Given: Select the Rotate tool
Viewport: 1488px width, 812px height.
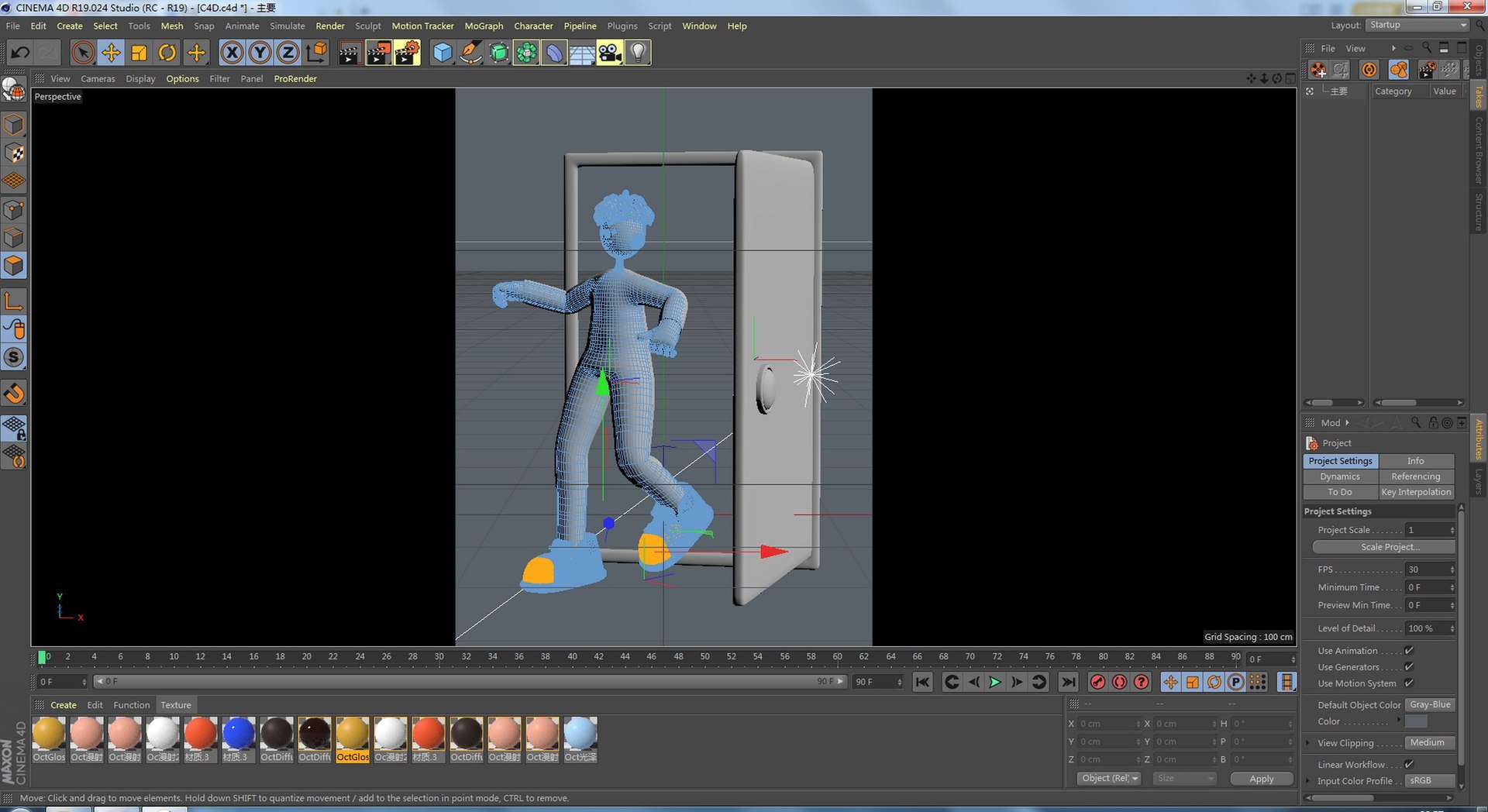Looking at the screenshot, I should click(x=167, y=53).
